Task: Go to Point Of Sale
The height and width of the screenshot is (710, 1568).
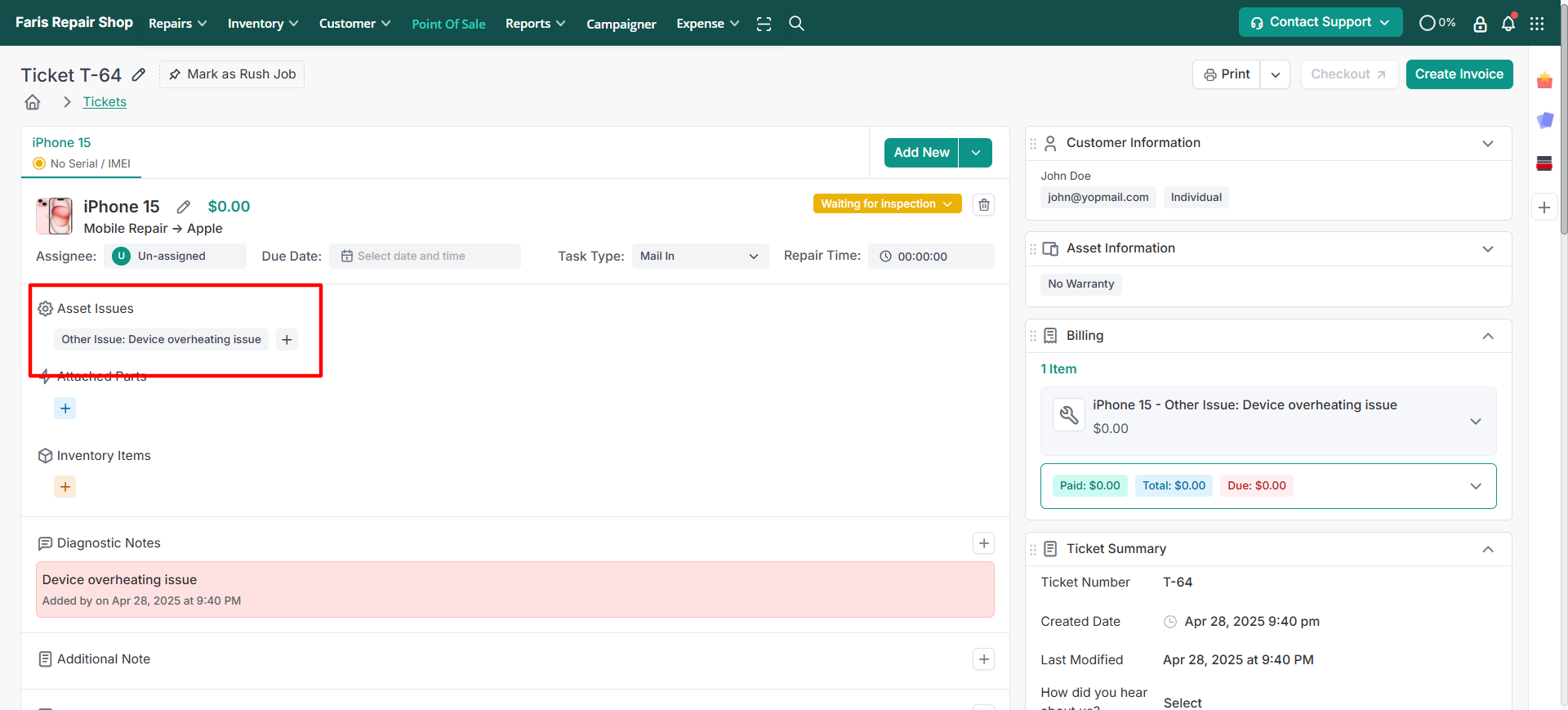Action: (x=448, y=25)
